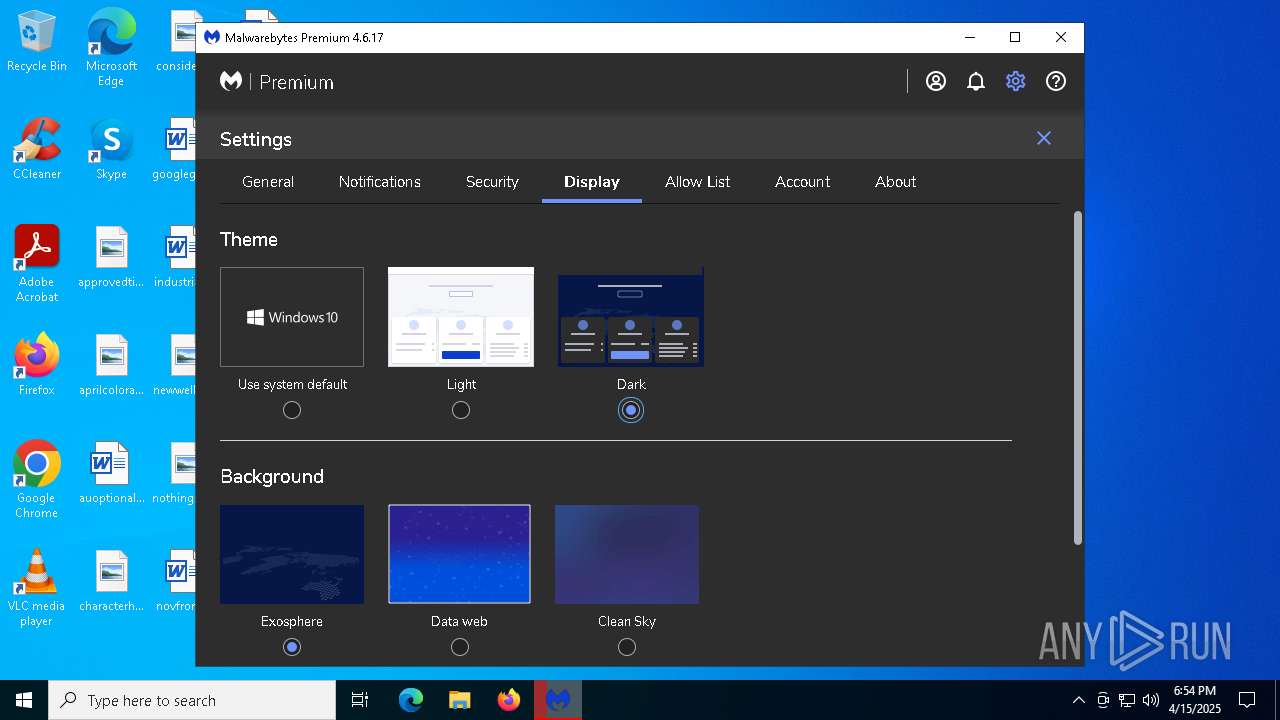Viewport: 1280px width, 720px height.
Task: Select the approvedti... image file on desktop
Action: 111,258
